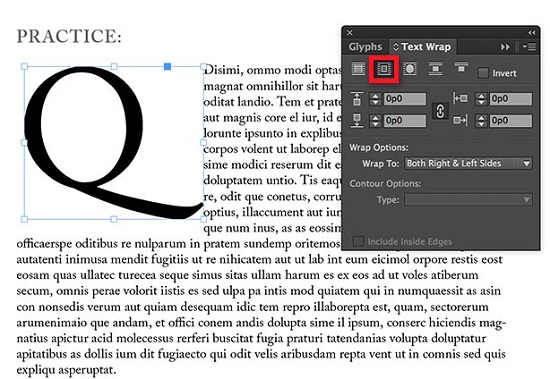
Task: Cycle Text Wrap panel view via tab arrows
Action: pos(396,47)
